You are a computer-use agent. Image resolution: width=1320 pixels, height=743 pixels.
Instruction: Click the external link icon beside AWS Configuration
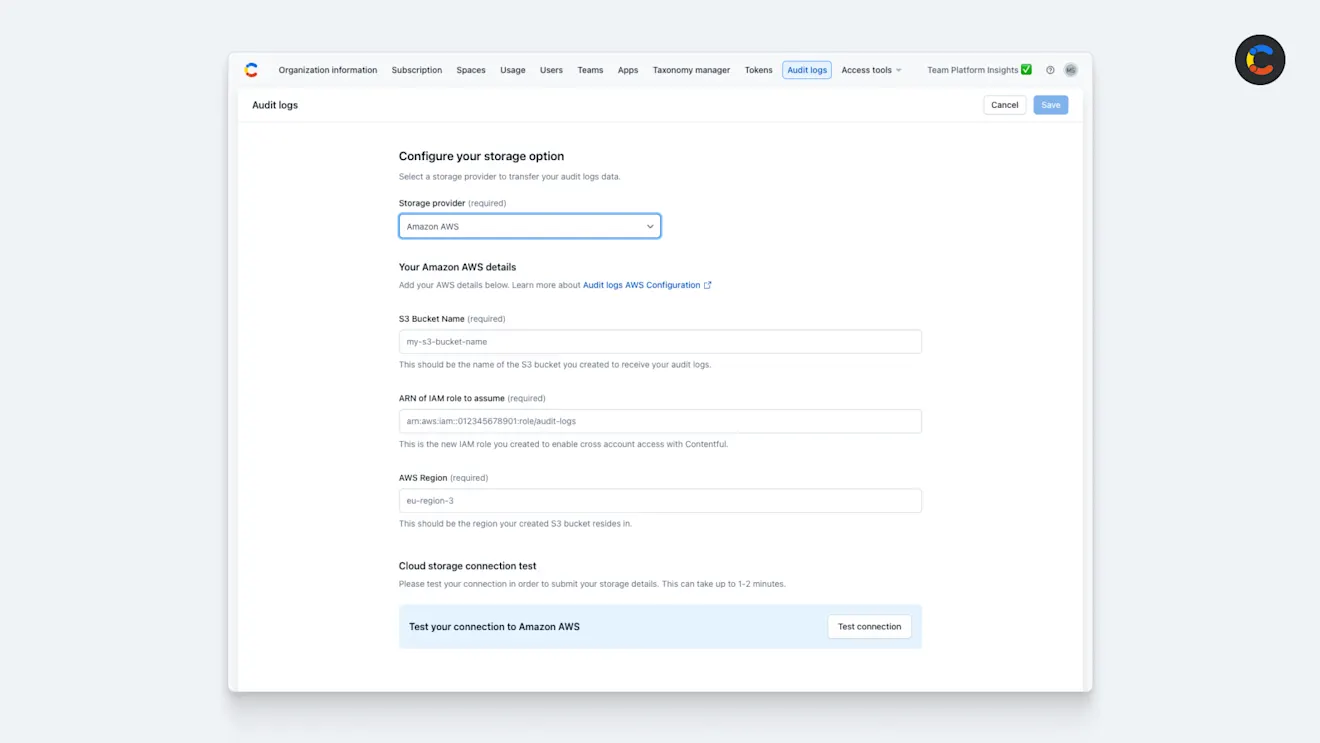(708, 285)
